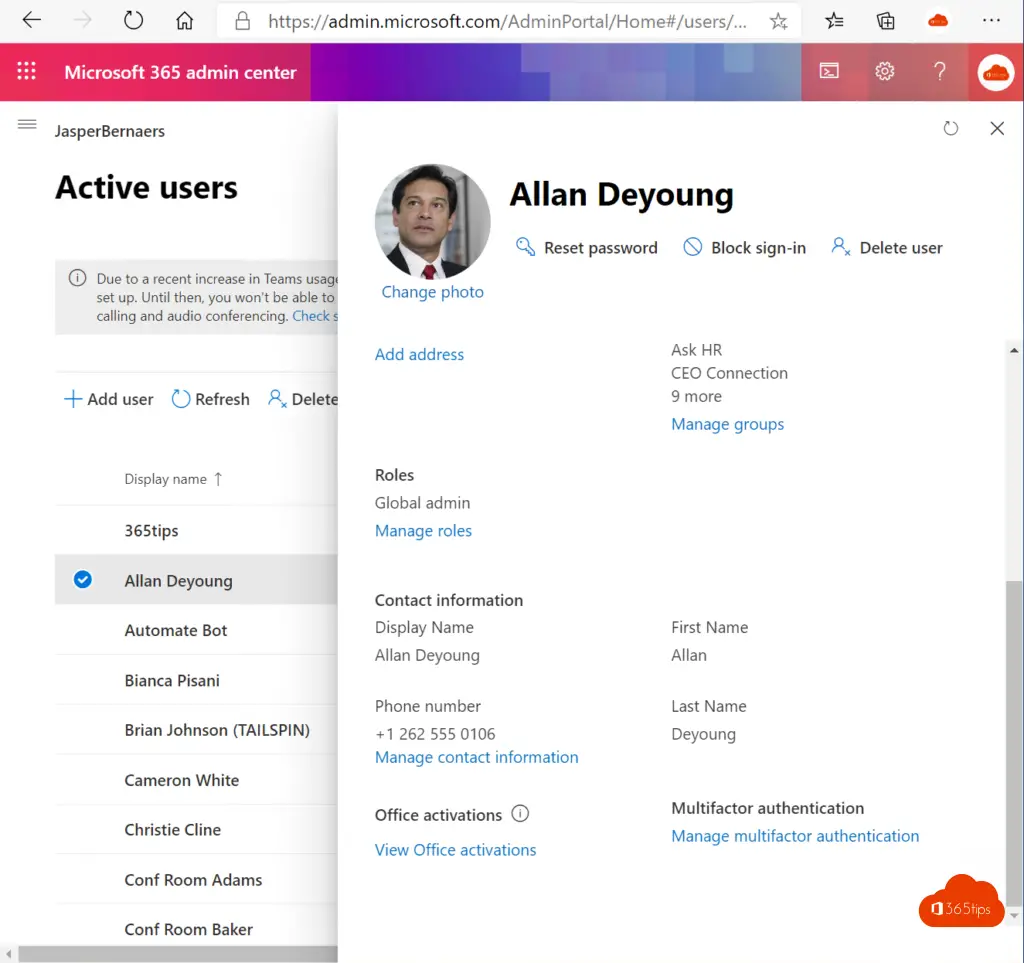Click the "9 more" groups text
The height and width of the screenshot is (963, 1024).
(696, 396)
